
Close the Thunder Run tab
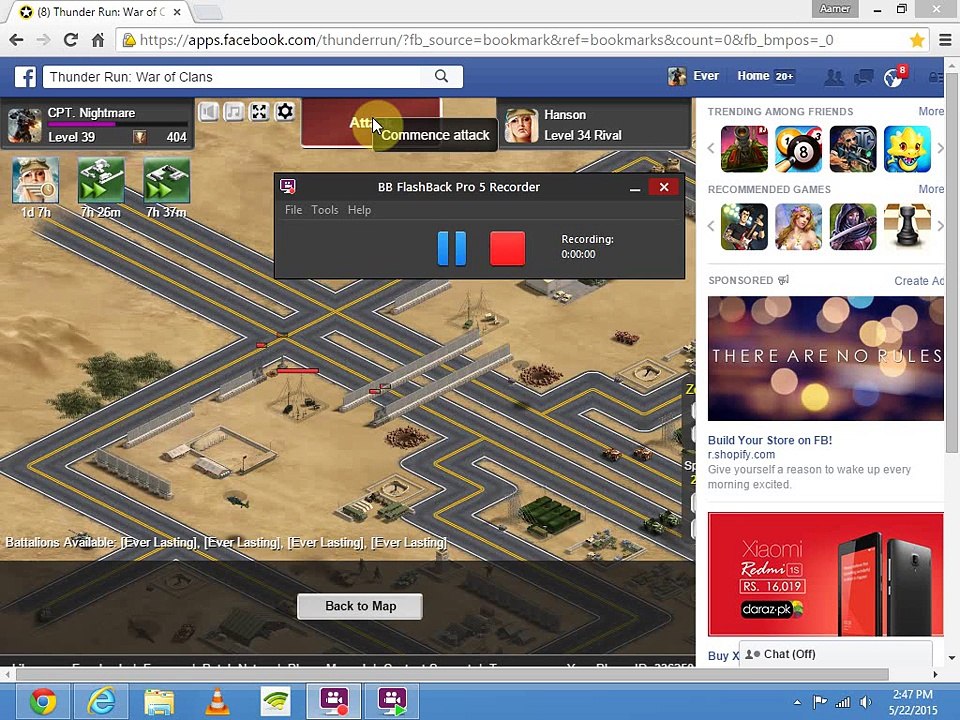[176, 12]
